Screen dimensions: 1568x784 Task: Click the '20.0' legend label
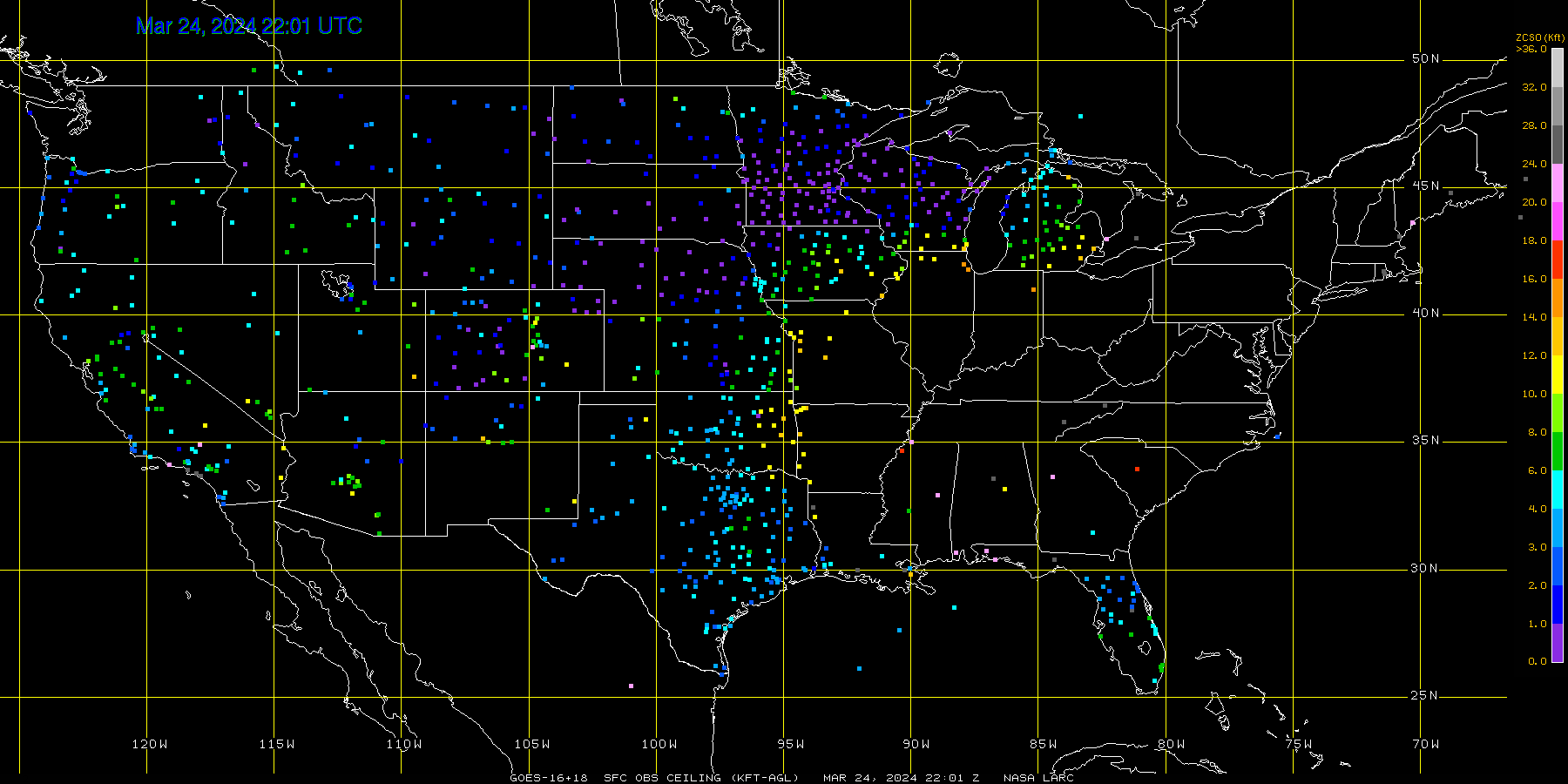click(1534, 202)
